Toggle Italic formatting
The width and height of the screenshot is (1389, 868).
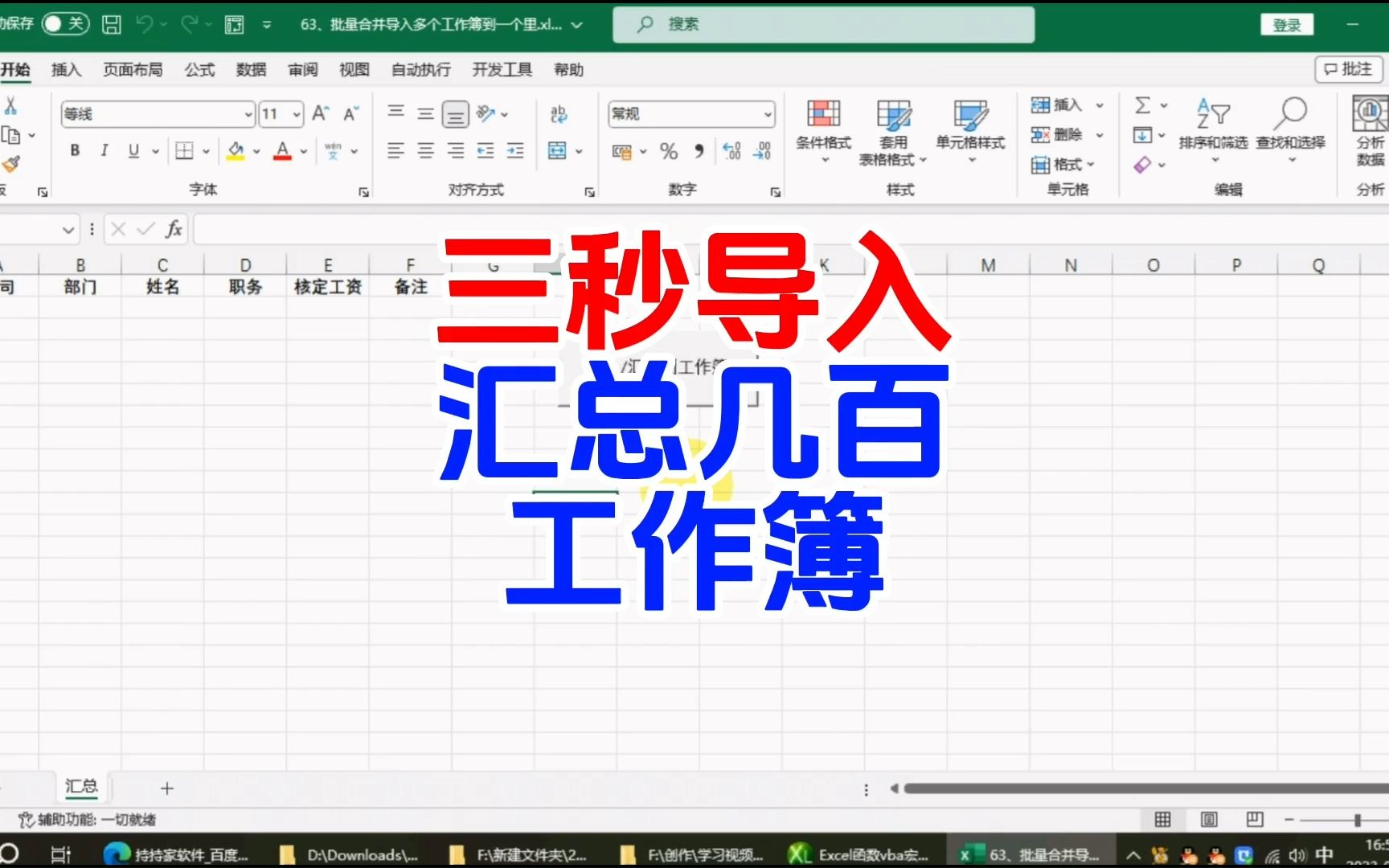click(104, 150)
